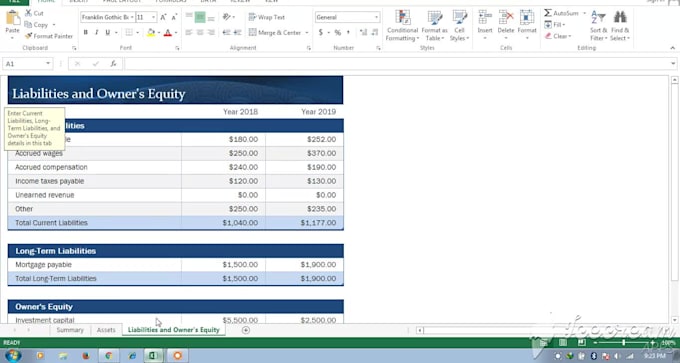Collapse the ribbon with the arrow
Image resolution: width=680 pixels, height=363 pixels.
click(672, 48)
